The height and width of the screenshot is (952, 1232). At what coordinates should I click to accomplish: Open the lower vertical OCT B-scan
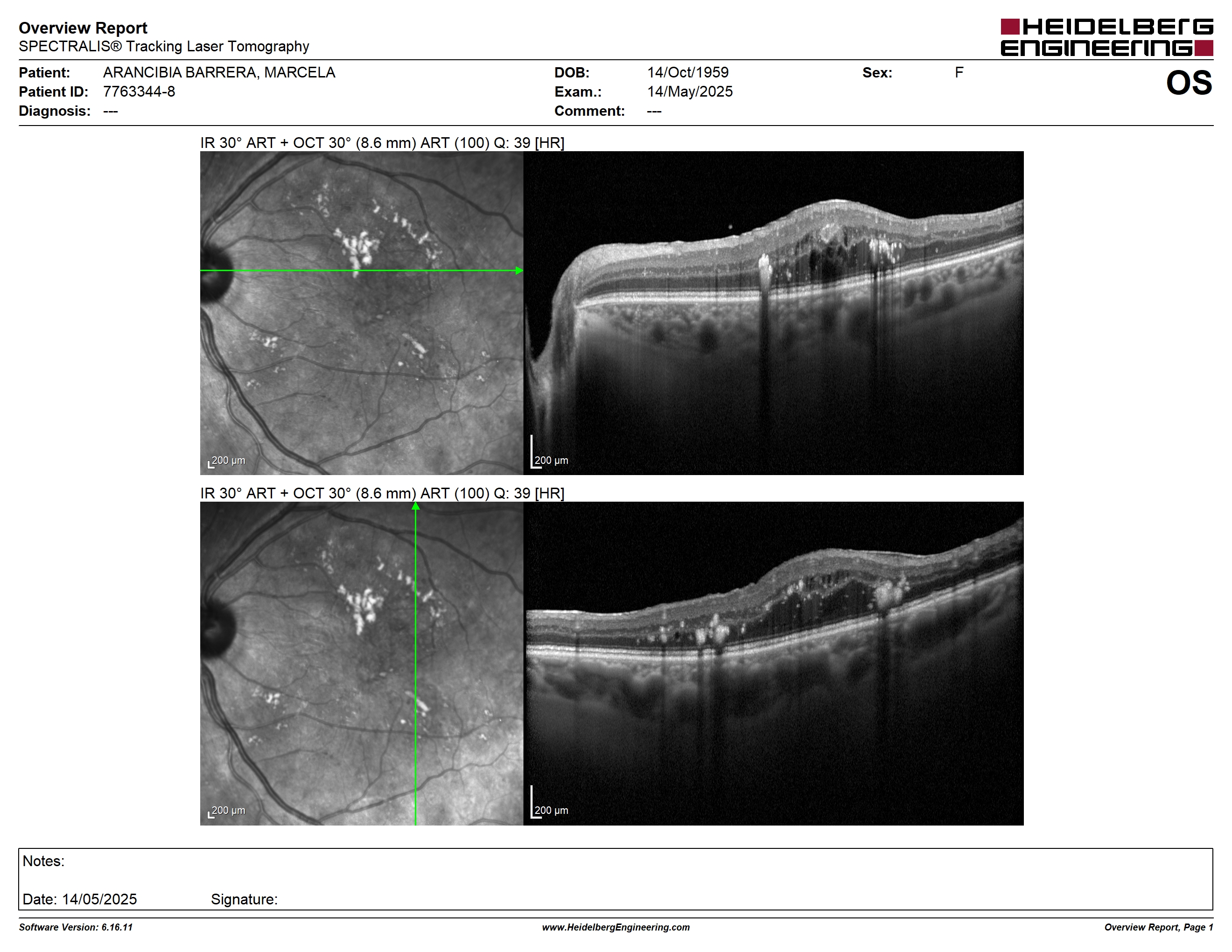pyautogui.click(x=773, y=664)
